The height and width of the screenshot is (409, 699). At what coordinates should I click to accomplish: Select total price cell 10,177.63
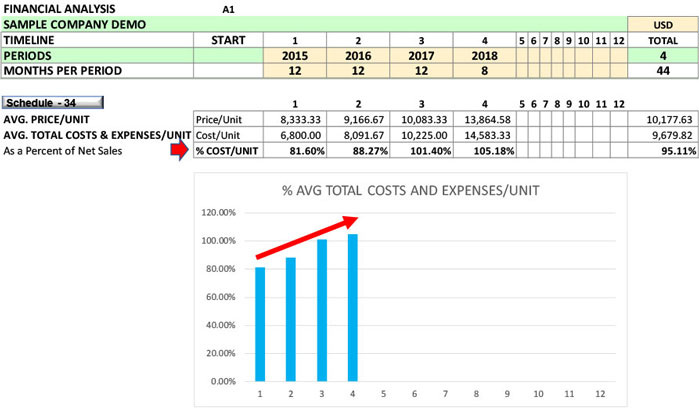[x=662, y=120]
